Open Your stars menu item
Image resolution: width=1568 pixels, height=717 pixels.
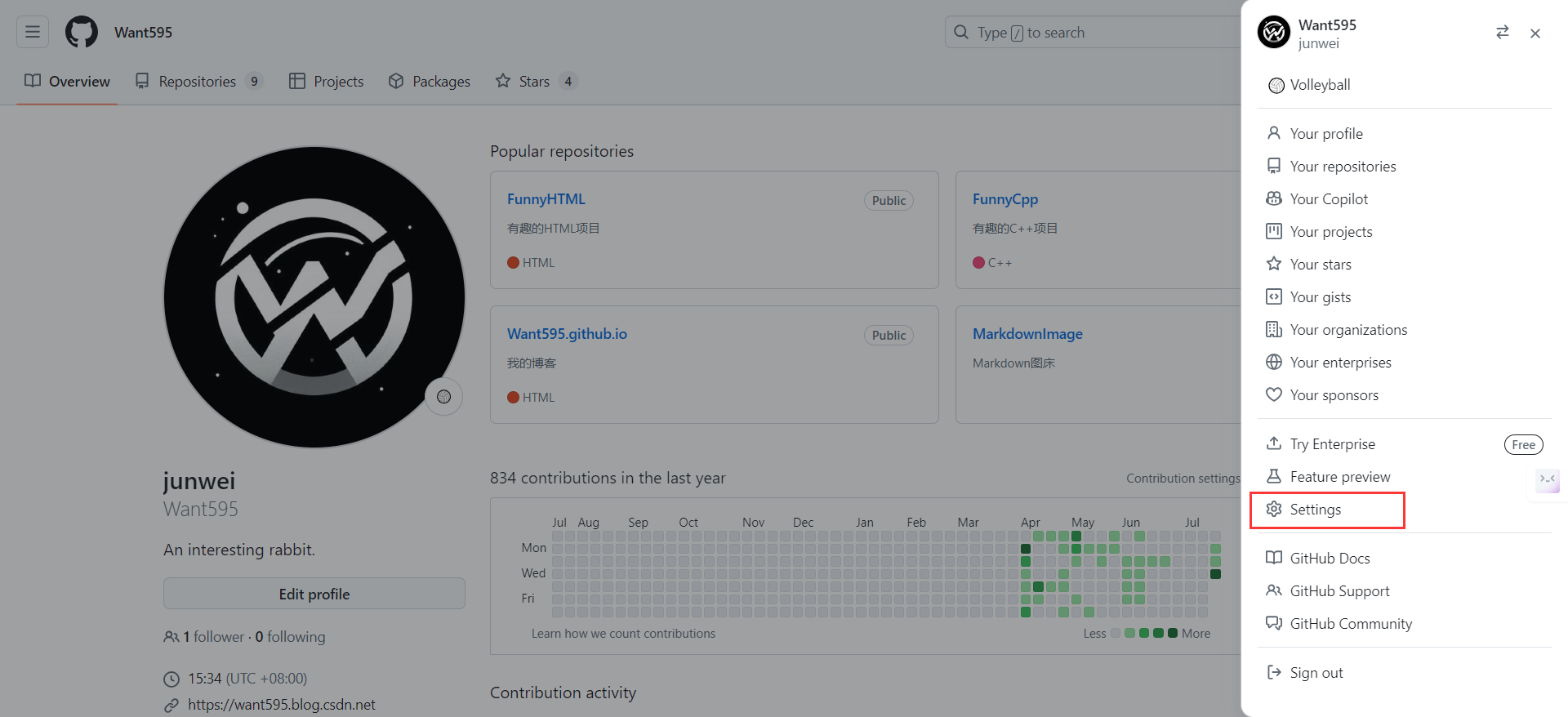coord(1405,264)
